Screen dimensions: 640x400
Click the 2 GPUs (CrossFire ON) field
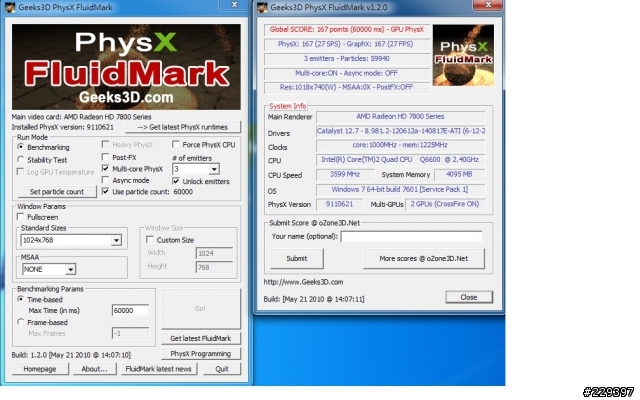coord(445,204)
